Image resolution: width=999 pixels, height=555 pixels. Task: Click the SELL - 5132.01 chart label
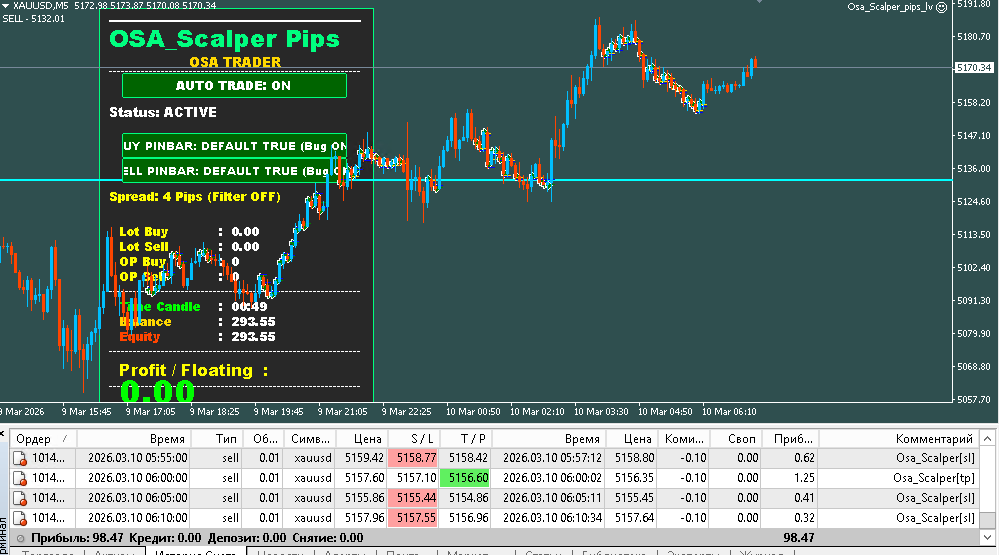click(33, 18)
